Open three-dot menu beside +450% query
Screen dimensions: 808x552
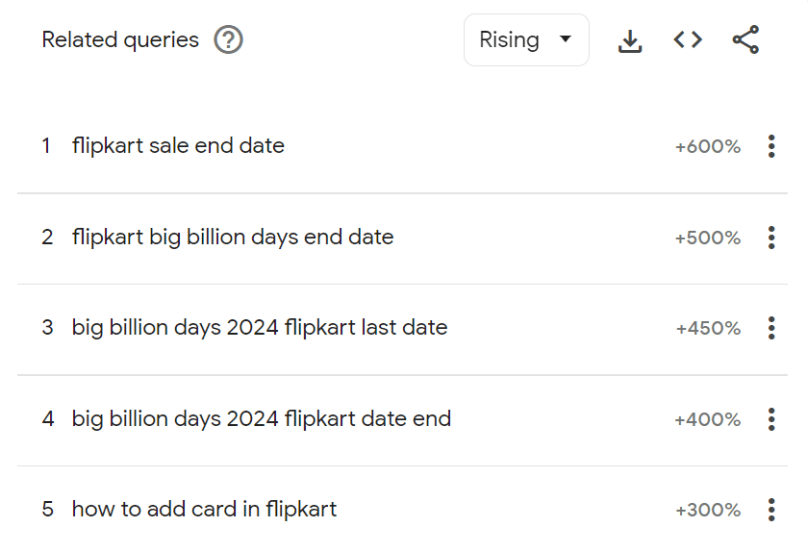771,328
